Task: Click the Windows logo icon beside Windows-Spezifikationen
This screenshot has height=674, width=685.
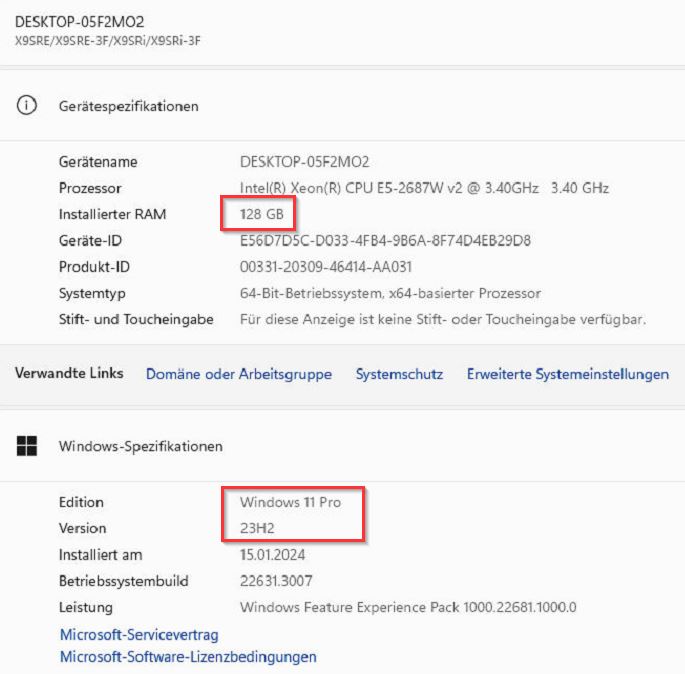Action: pyautogui.click(x=27, y=446)
